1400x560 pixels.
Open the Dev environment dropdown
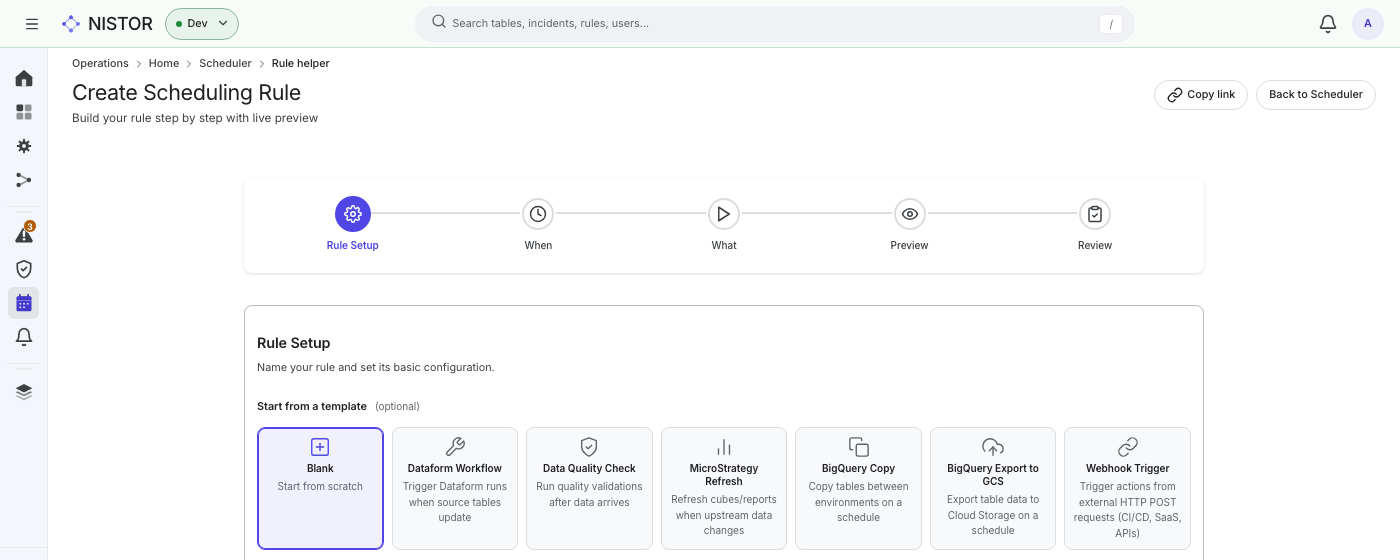click(x=202, y=23)
